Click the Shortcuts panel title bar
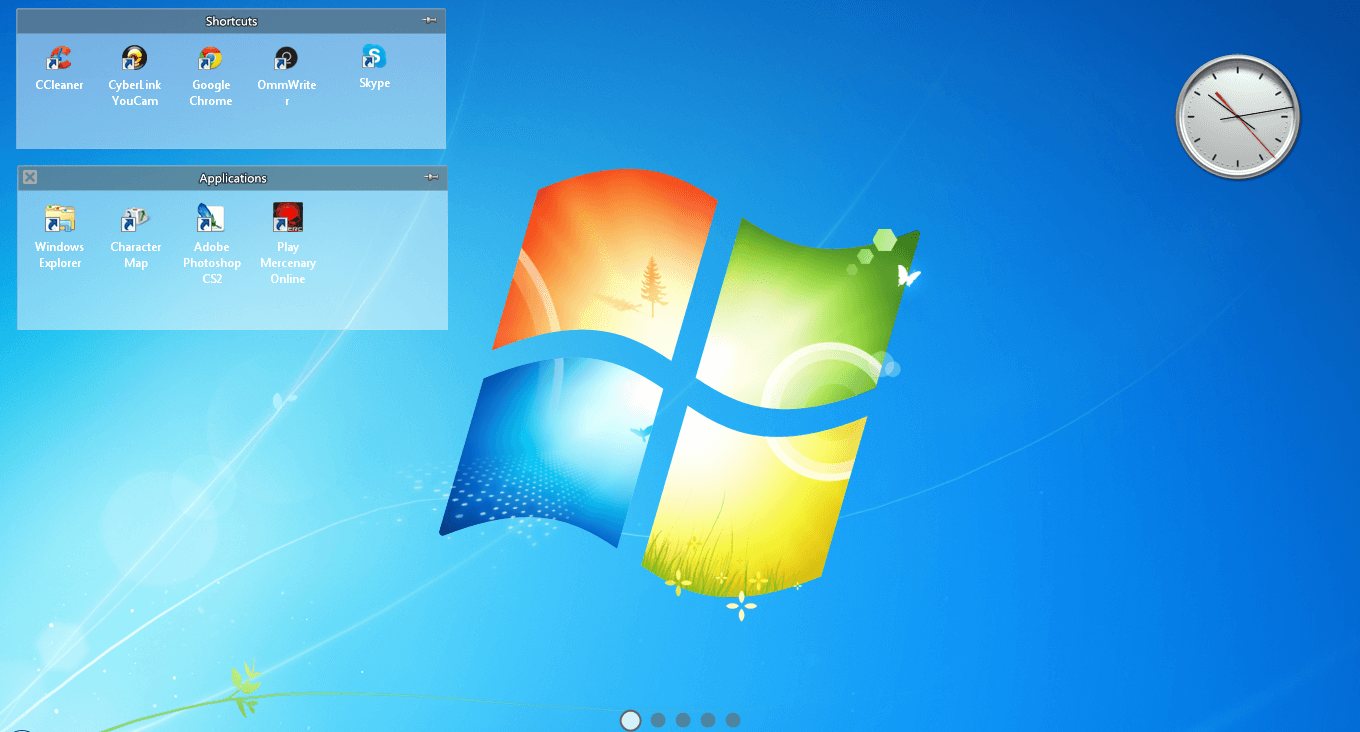Image resolution: width=1360 pixels, height=732 pixels. 231,20
